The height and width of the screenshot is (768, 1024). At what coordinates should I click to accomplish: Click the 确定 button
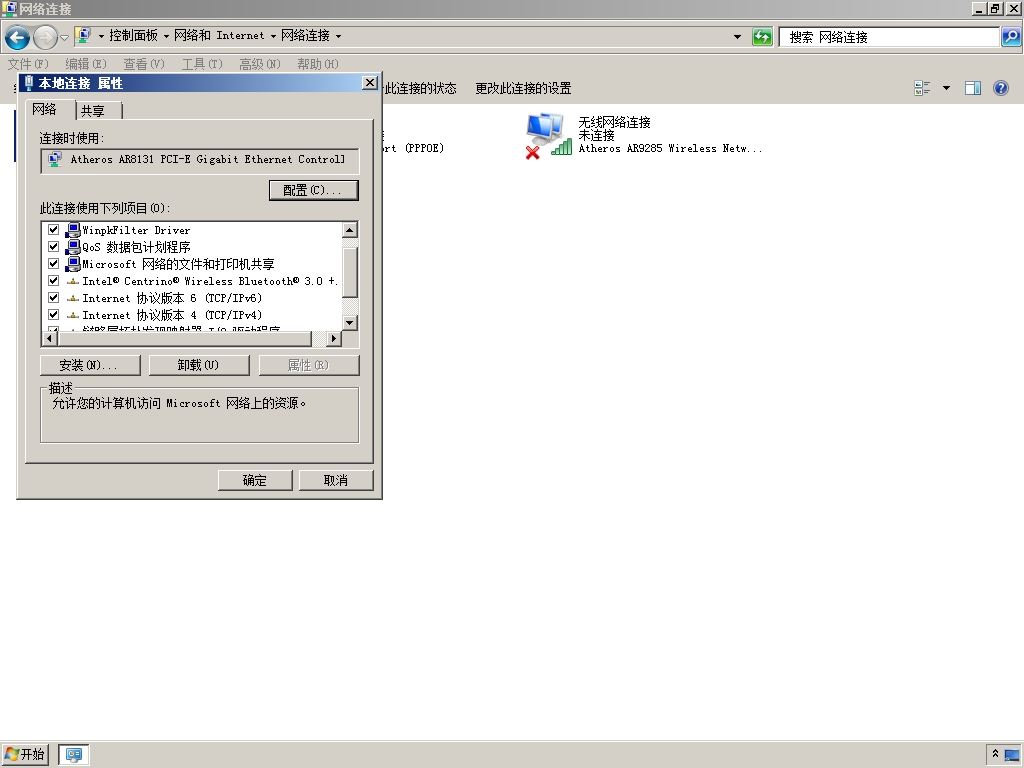(255, 481)
